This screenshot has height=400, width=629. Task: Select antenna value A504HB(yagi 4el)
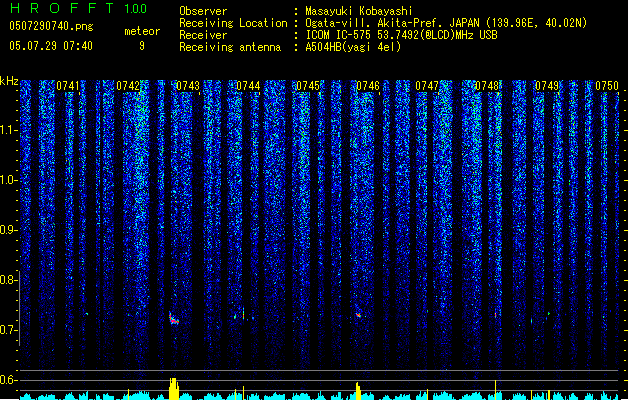point(353,47)
